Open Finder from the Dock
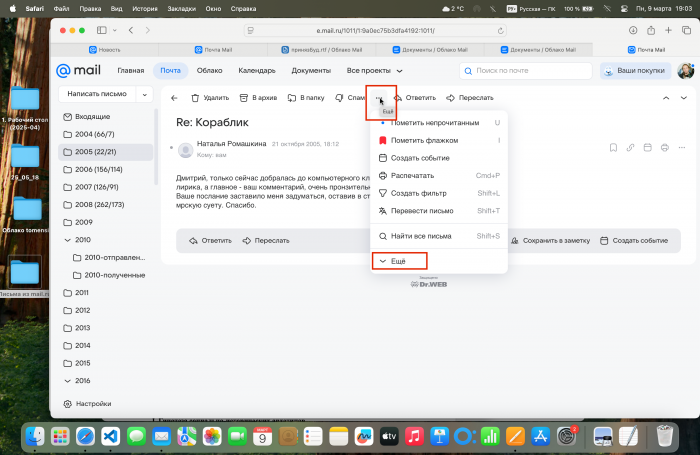The width and height of the screenshot is (700, 455). tap(35, 436)
